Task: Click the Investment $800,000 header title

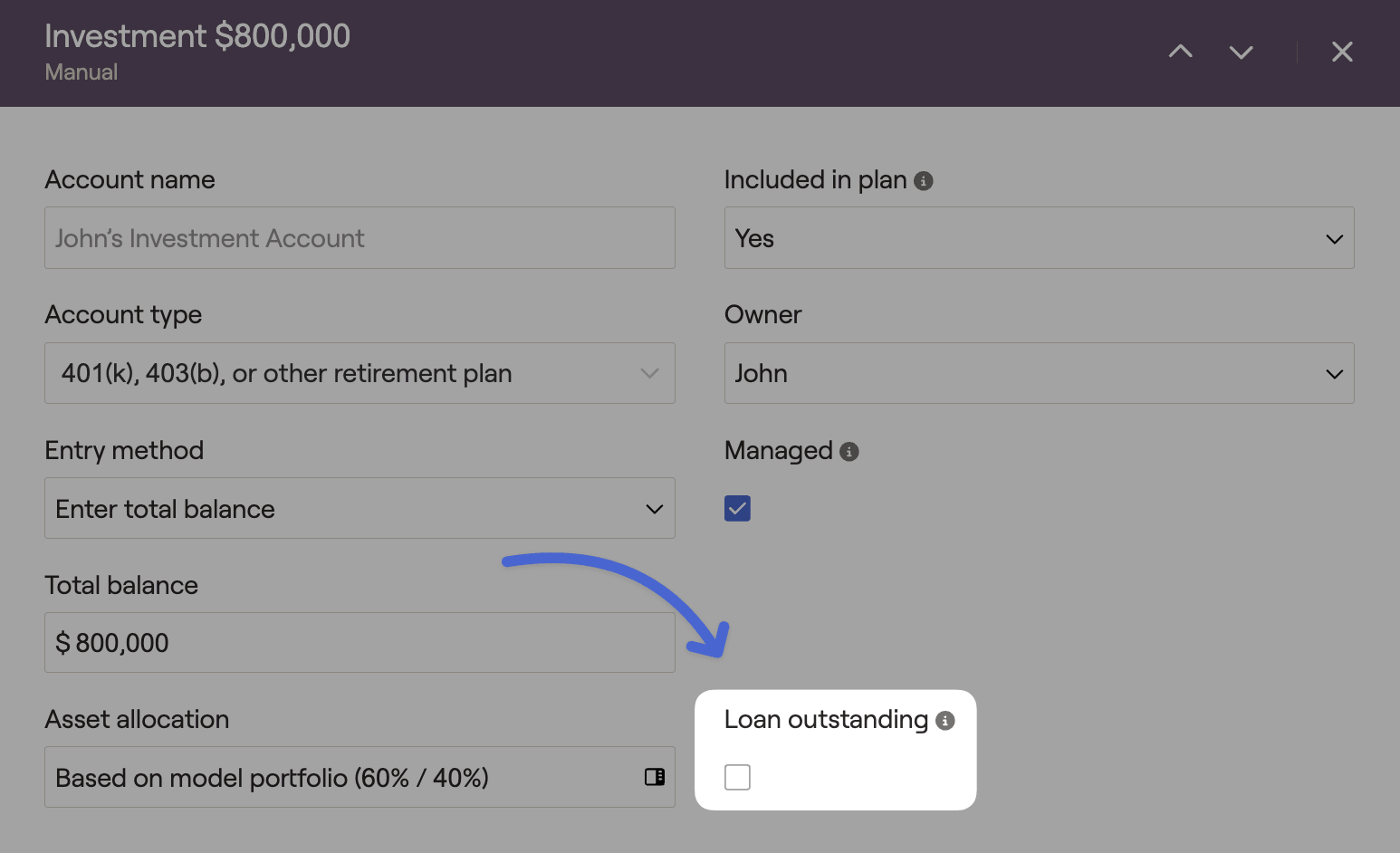Action: pyautogui.click(x=197, y=36)
